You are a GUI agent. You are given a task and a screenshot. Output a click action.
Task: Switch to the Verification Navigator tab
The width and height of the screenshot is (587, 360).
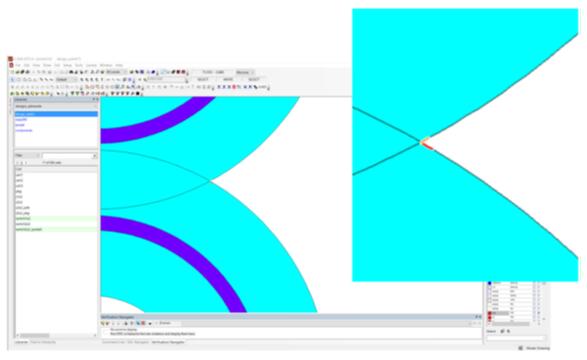click(168, 342)
